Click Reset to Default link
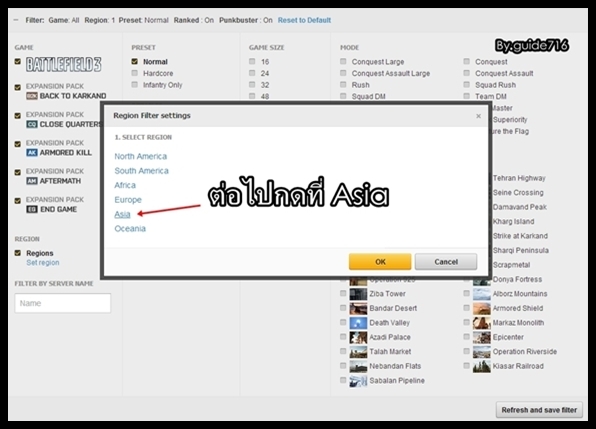Image resolution: width=596 pixels, height=429 pixels. pos(304,20)
